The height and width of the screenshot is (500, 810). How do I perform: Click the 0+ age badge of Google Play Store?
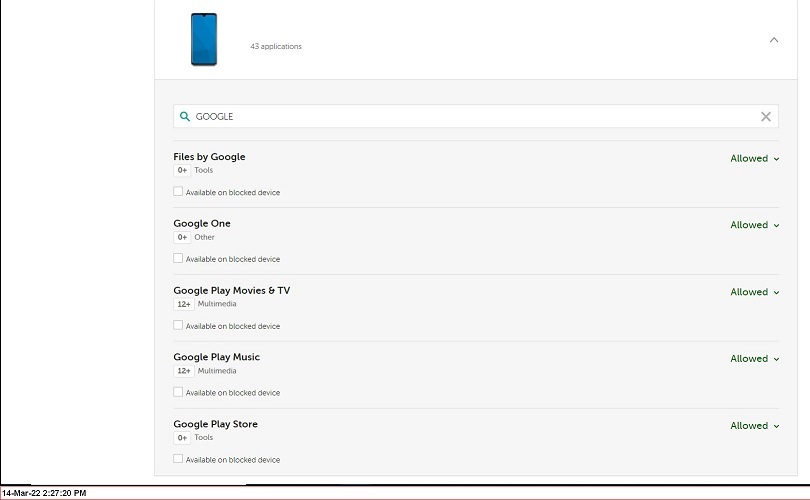click(182, 438)
